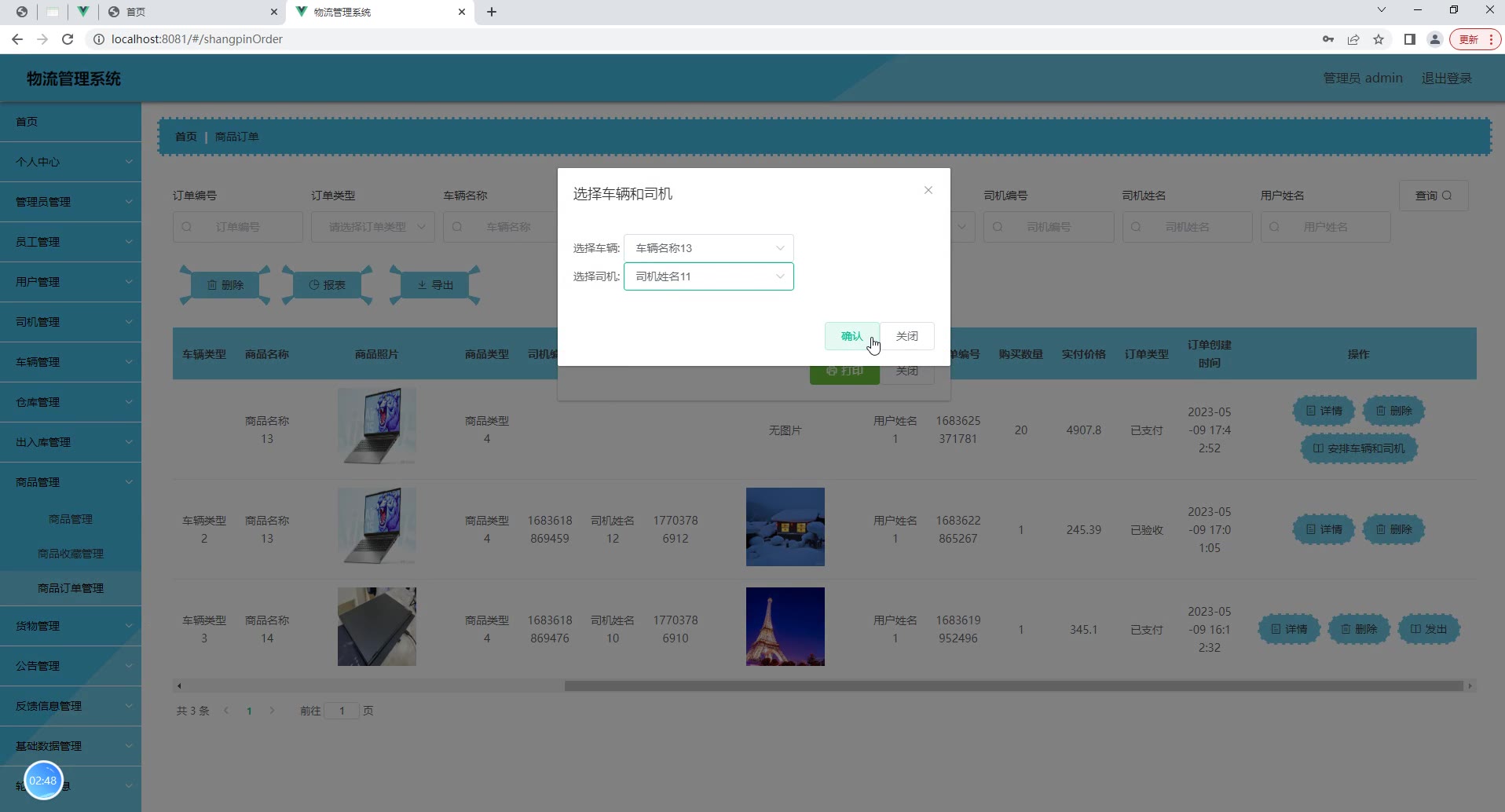Click 退出登录 link
Screen dimensions: 1505x812
tap(1447, 79)
